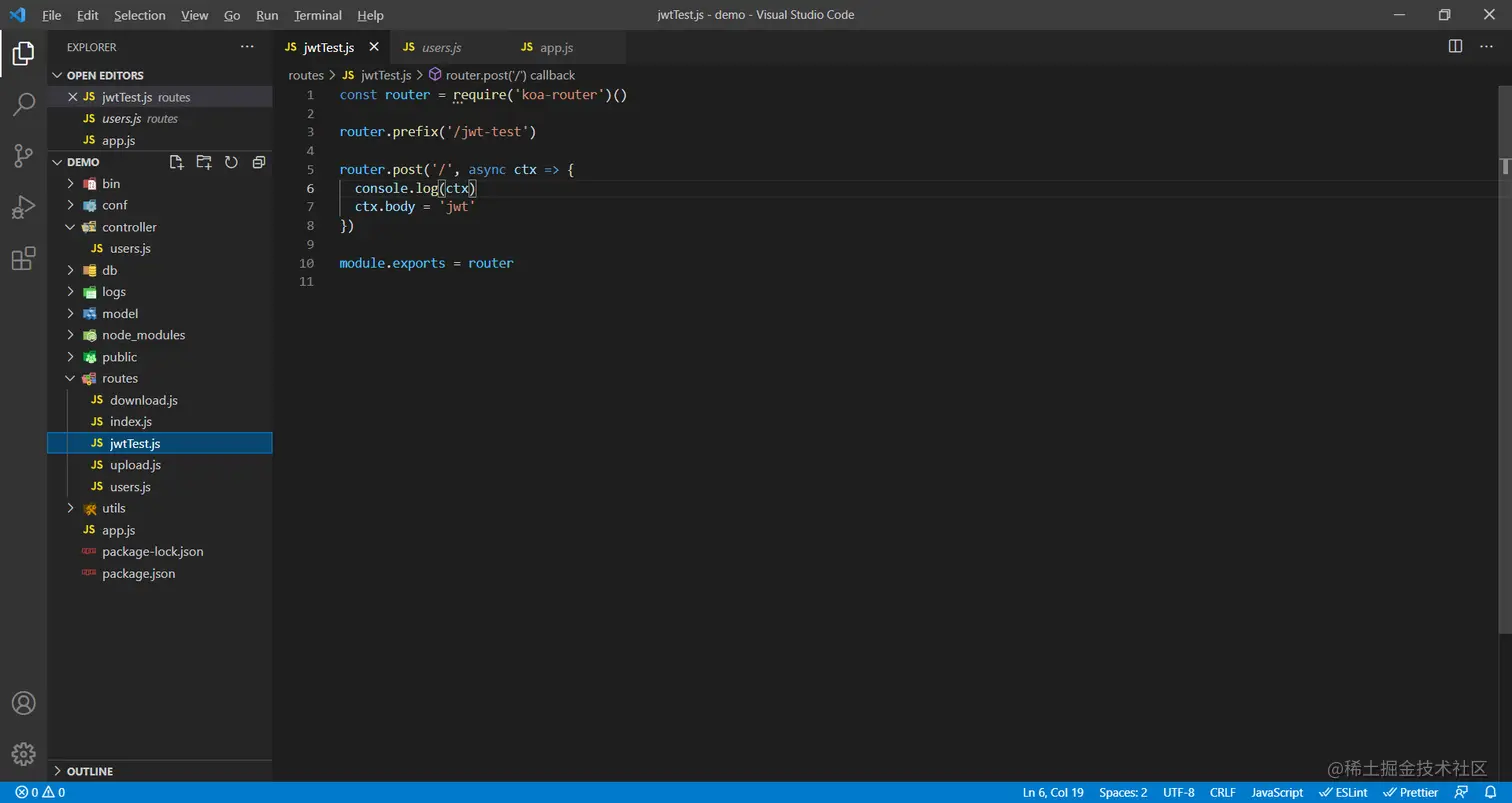The height and width of the screenshot is (803, 1512).
Task: Open editor more actions ellipsis menu
Action: (x=1487, y=47)
